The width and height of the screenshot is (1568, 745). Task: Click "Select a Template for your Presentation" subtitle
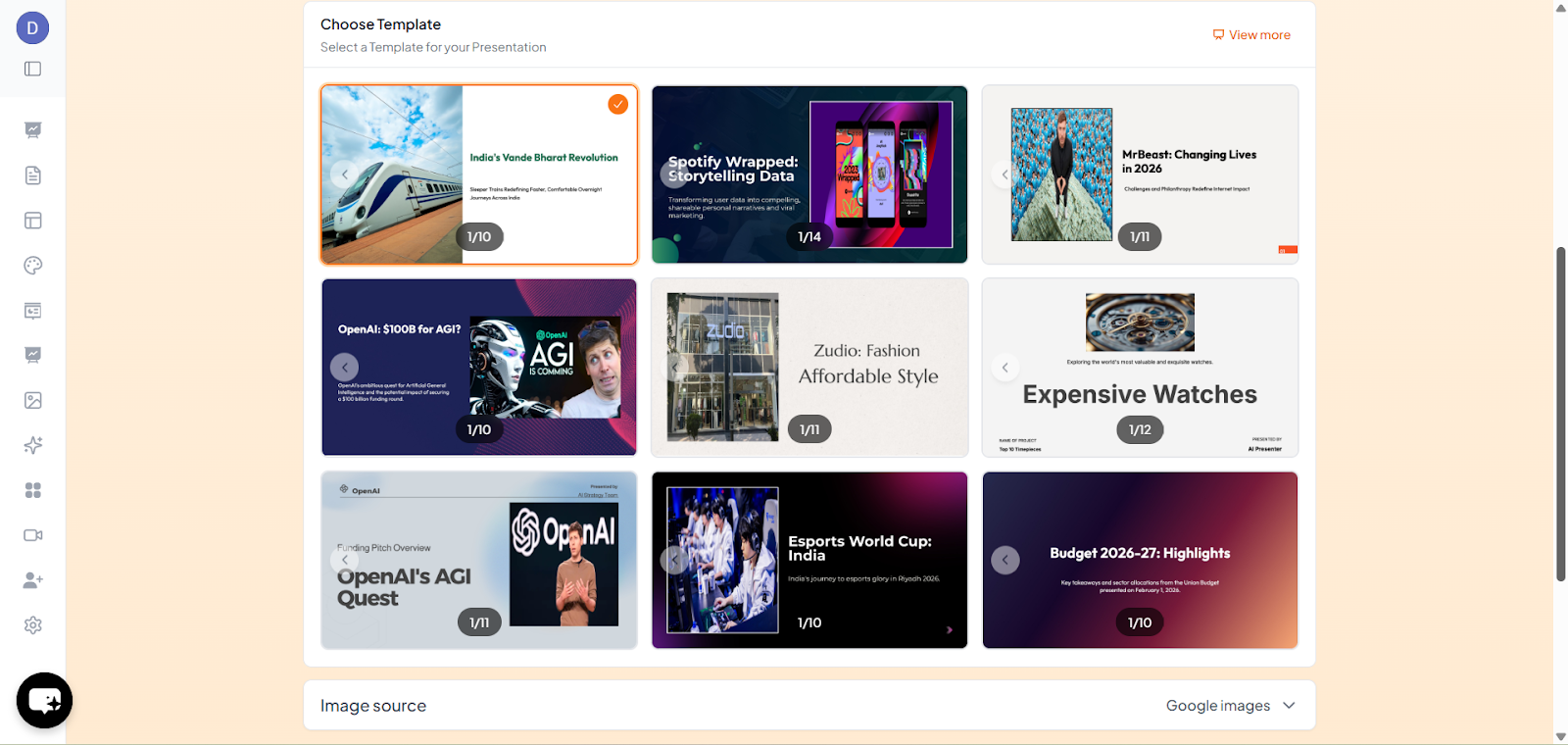point(433,47)
